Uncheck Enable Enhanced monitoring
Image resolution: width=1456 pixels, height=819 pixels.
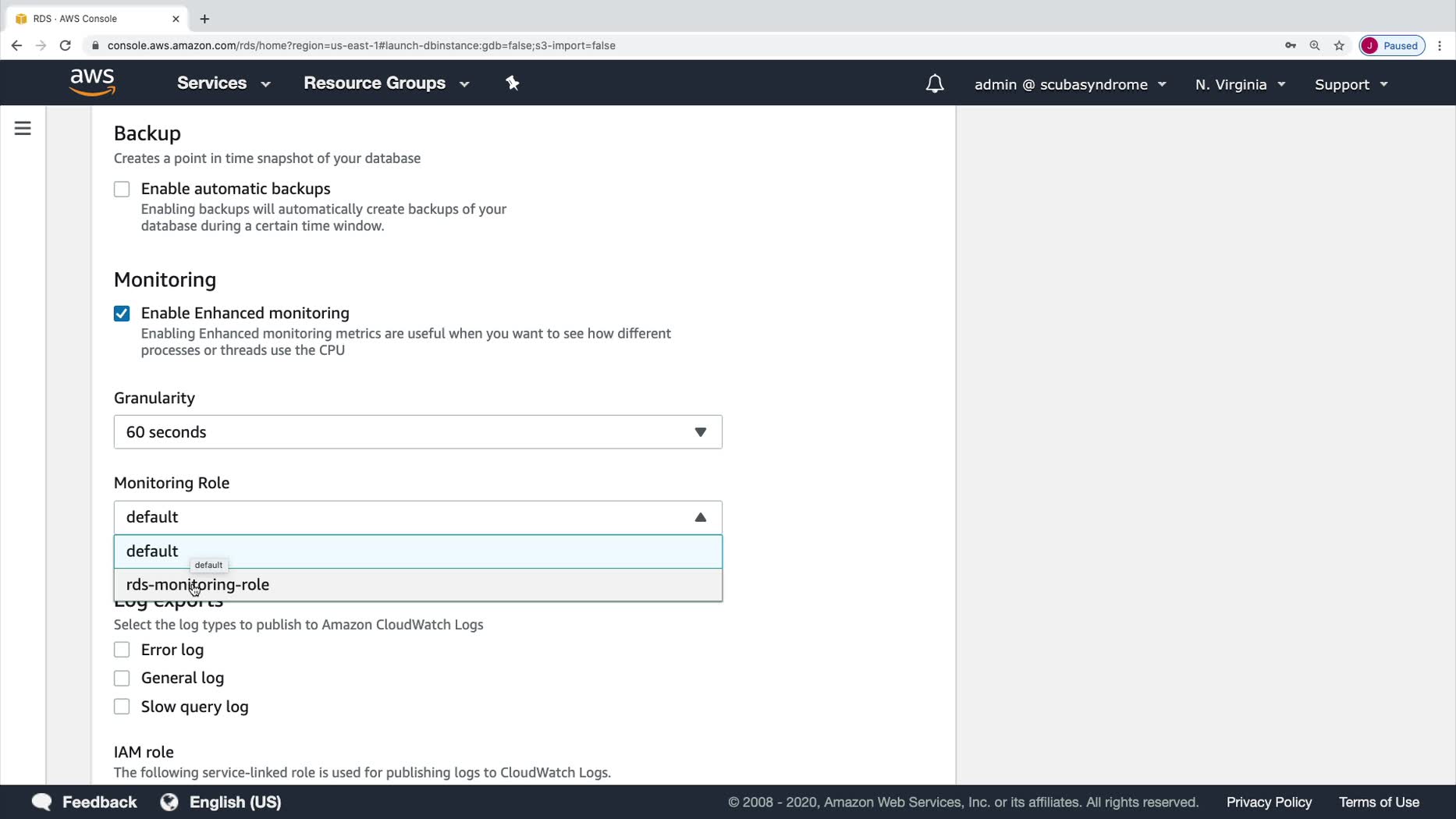122,314
